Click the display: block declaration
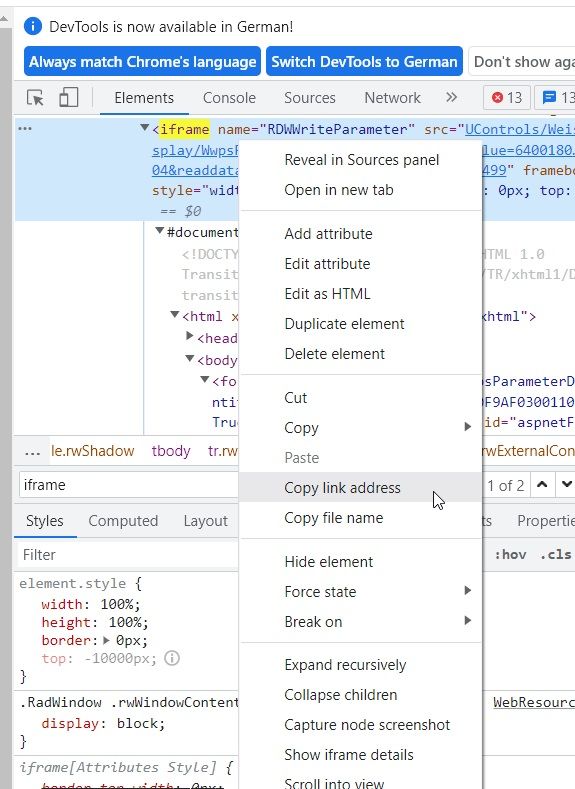 (103, 724)
